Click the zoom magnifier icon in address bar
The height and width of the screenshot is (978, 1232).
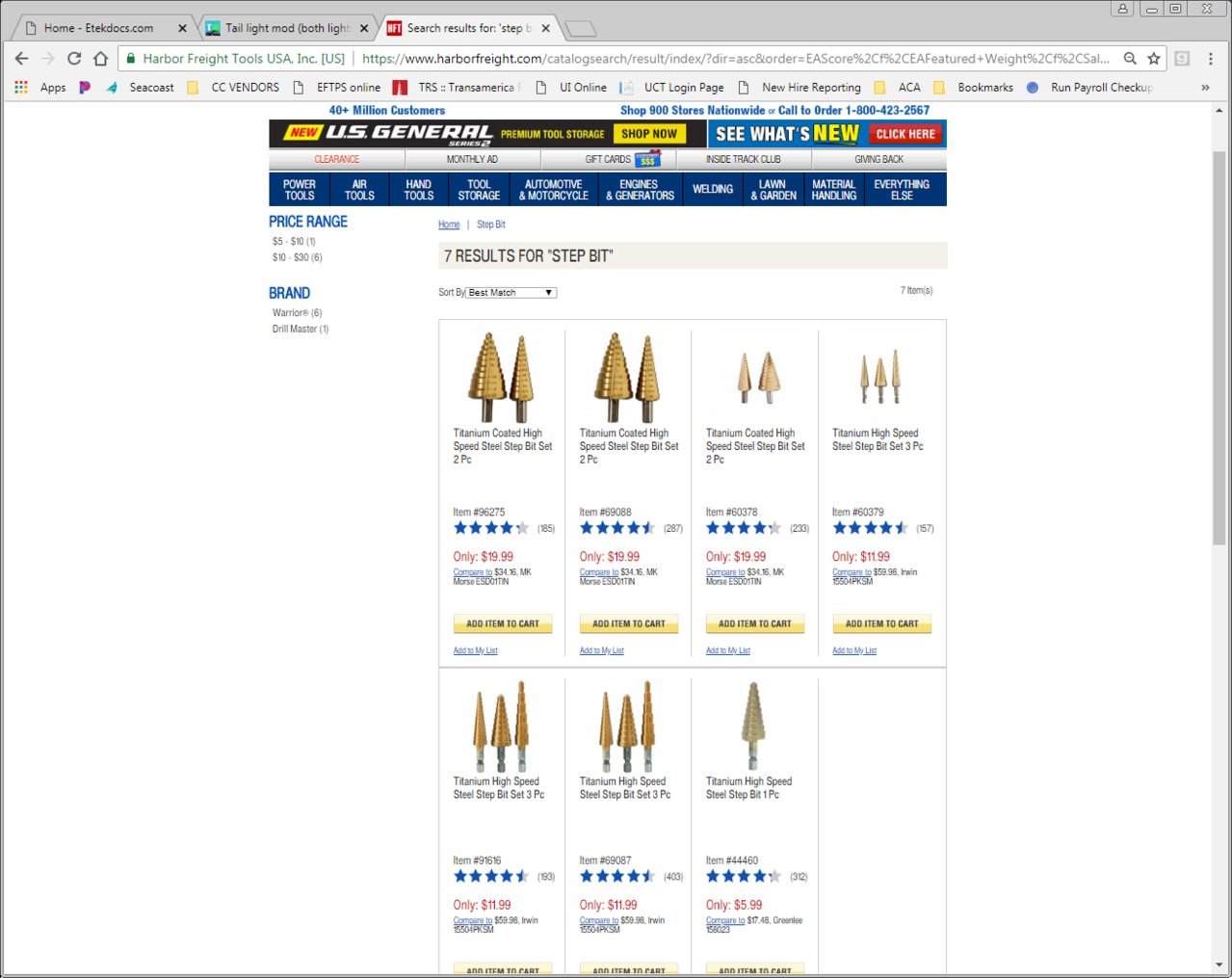point(1130,58)
